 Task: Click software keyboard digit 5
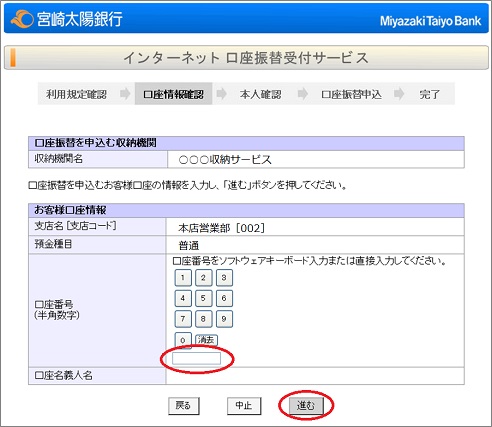[x=203, y=298]
